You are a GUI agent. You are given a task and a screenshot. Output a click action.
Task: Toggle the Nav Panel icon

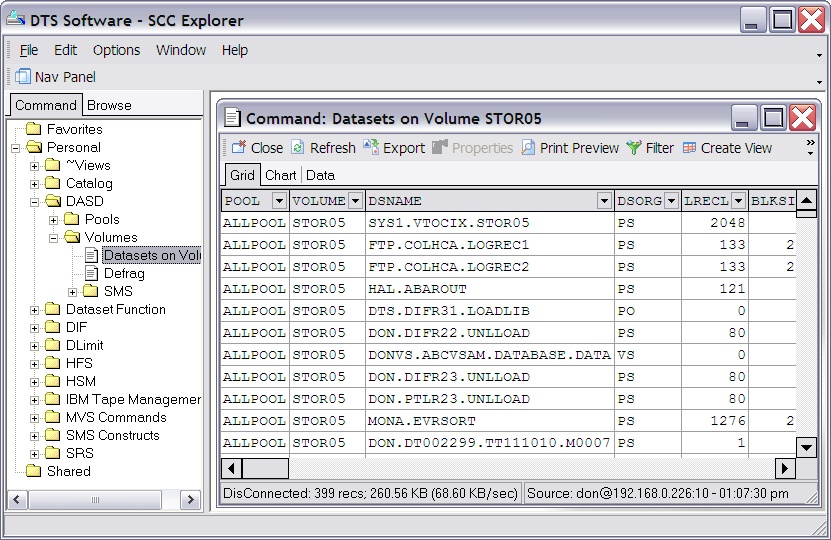23,77
